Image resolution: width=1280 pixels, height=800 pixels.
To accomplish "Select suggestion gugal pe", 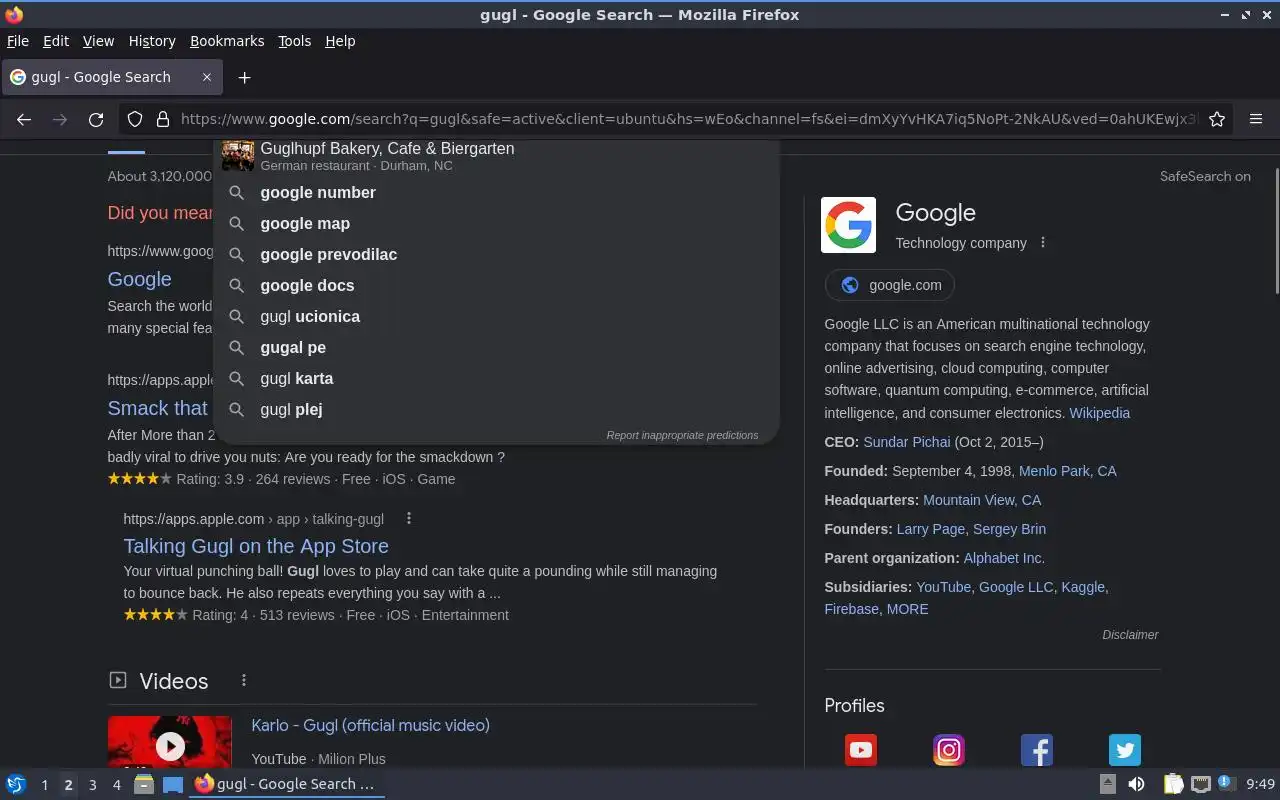I will tap(497, 347).
